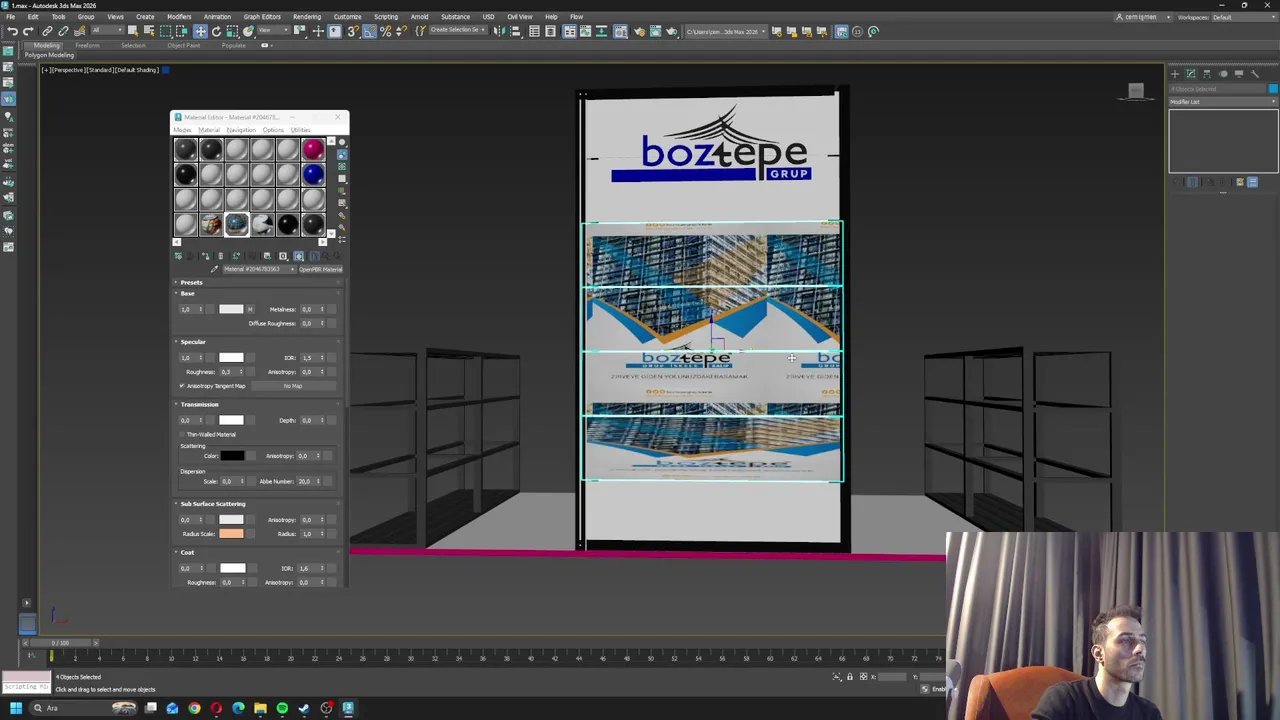Open Spotify from the Windows taskbar
This screenshot has width=1280, height=720.
pyautogui.click(x=282, y=708)
